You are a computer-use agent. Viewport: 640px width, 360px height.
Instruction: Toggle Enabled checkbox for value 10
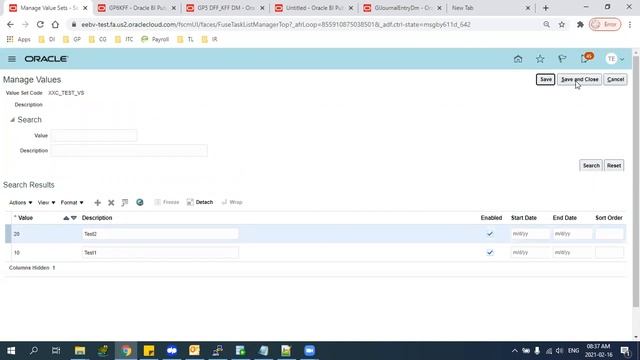pos(490,253)
